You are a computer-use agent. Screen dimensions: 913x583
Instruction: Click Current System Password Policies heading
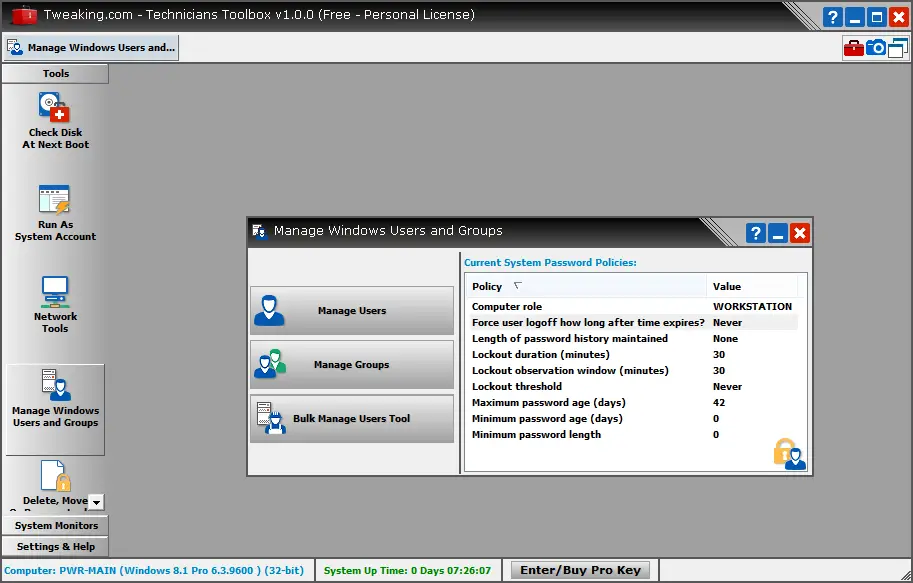tap(550, 263)
